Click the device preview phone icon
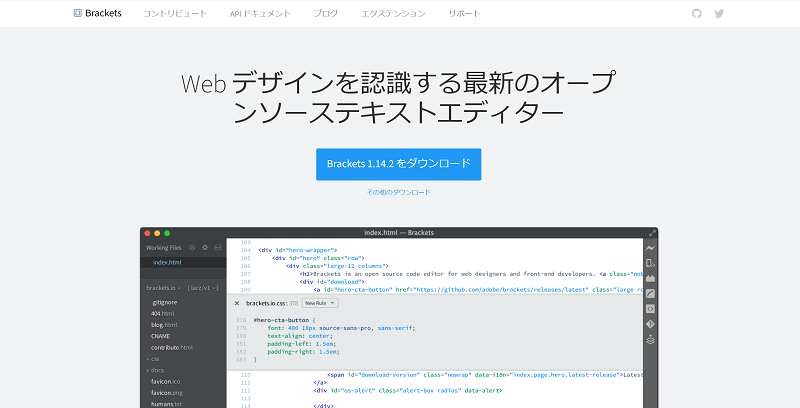This screenshot has width=800, height=408. [650, 263]
